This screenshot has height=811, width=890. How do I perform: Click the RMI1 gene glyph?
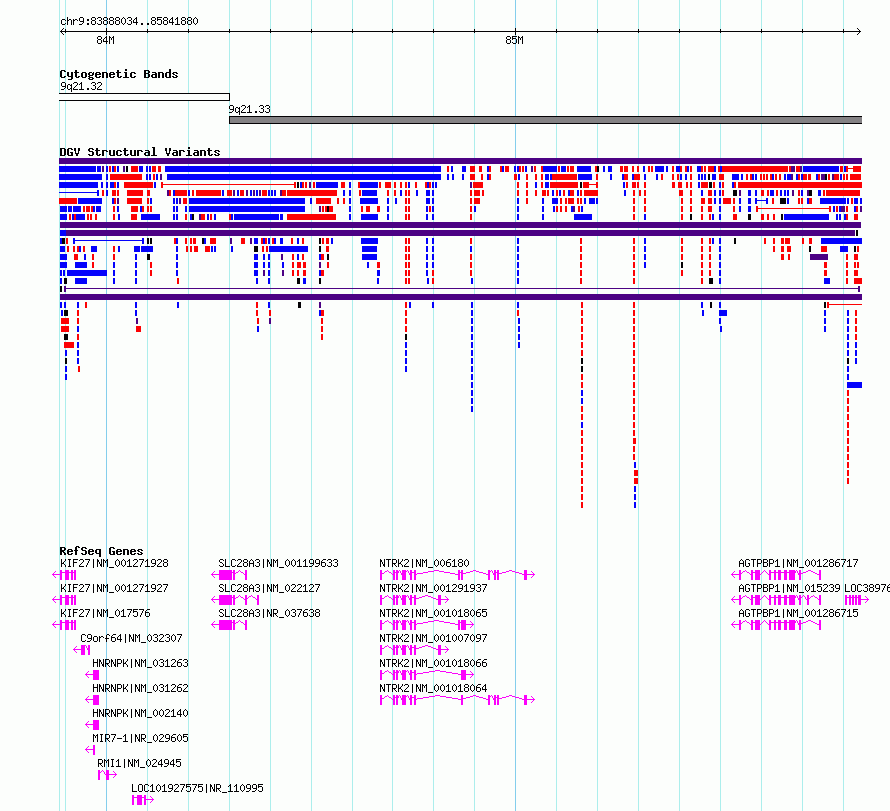(107, 775)
